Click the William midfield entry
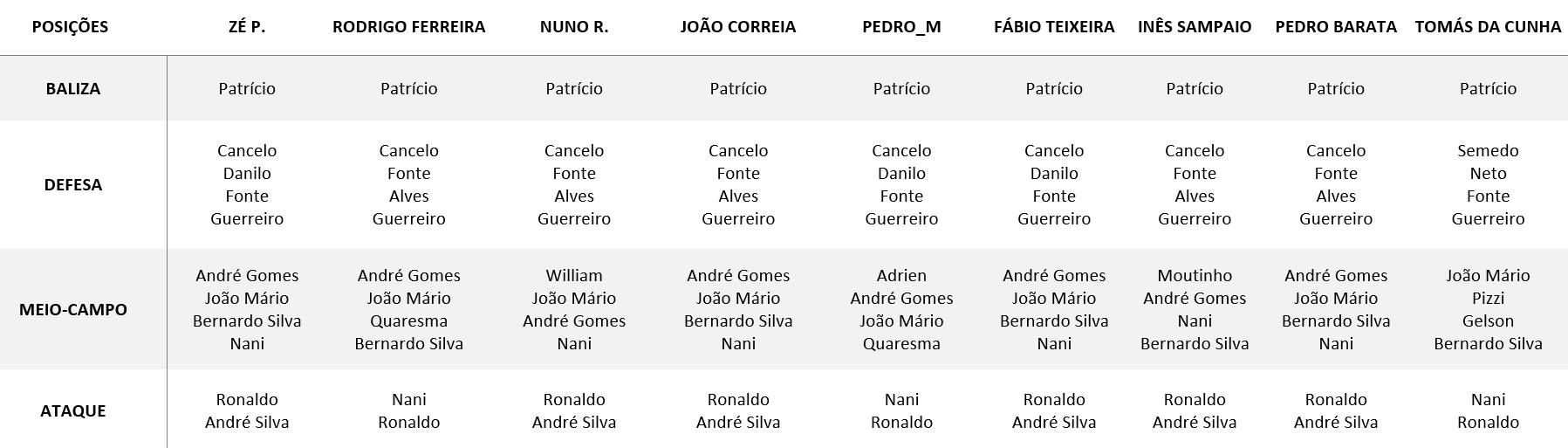 (574, 276)
